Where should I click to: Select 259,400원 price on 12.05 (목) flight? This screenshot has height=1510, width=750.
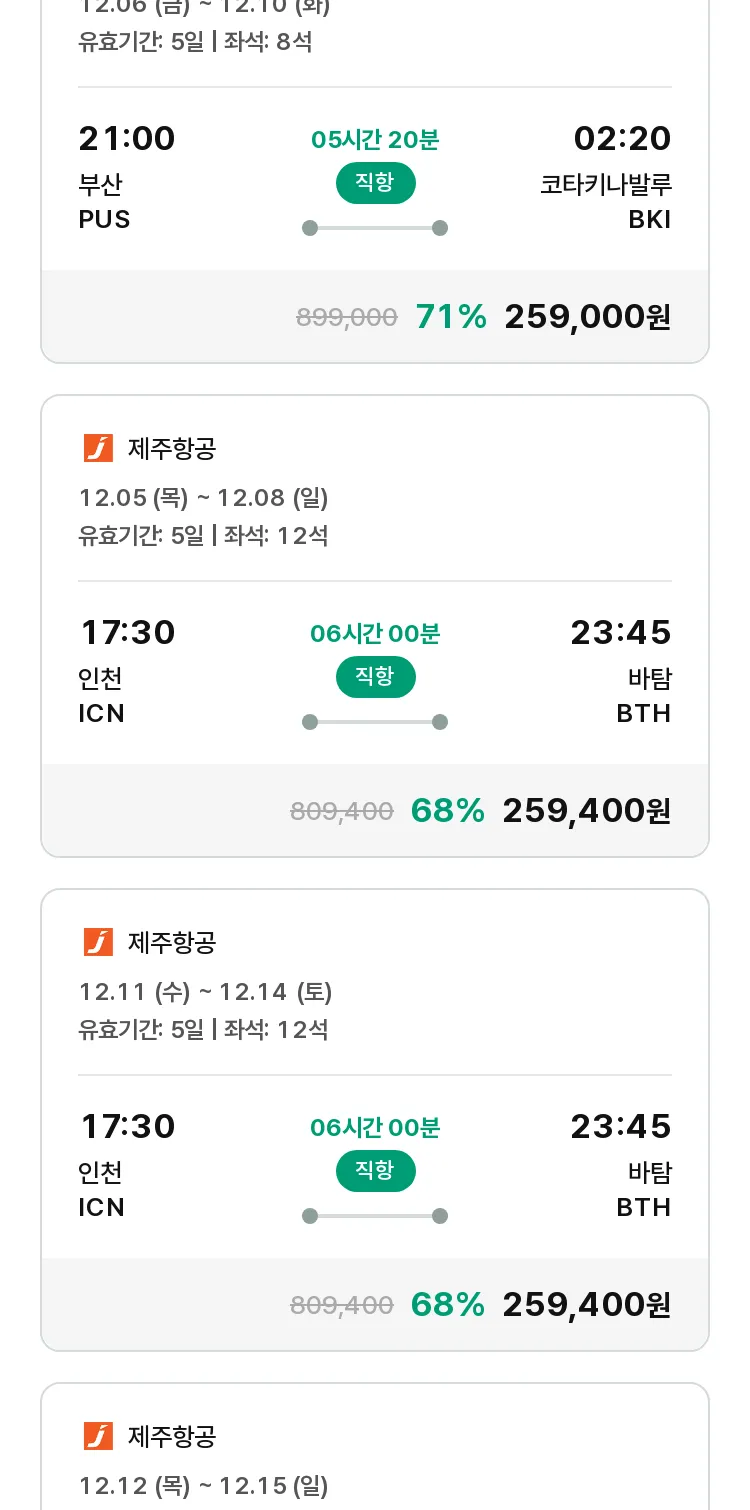pos(586,811)
